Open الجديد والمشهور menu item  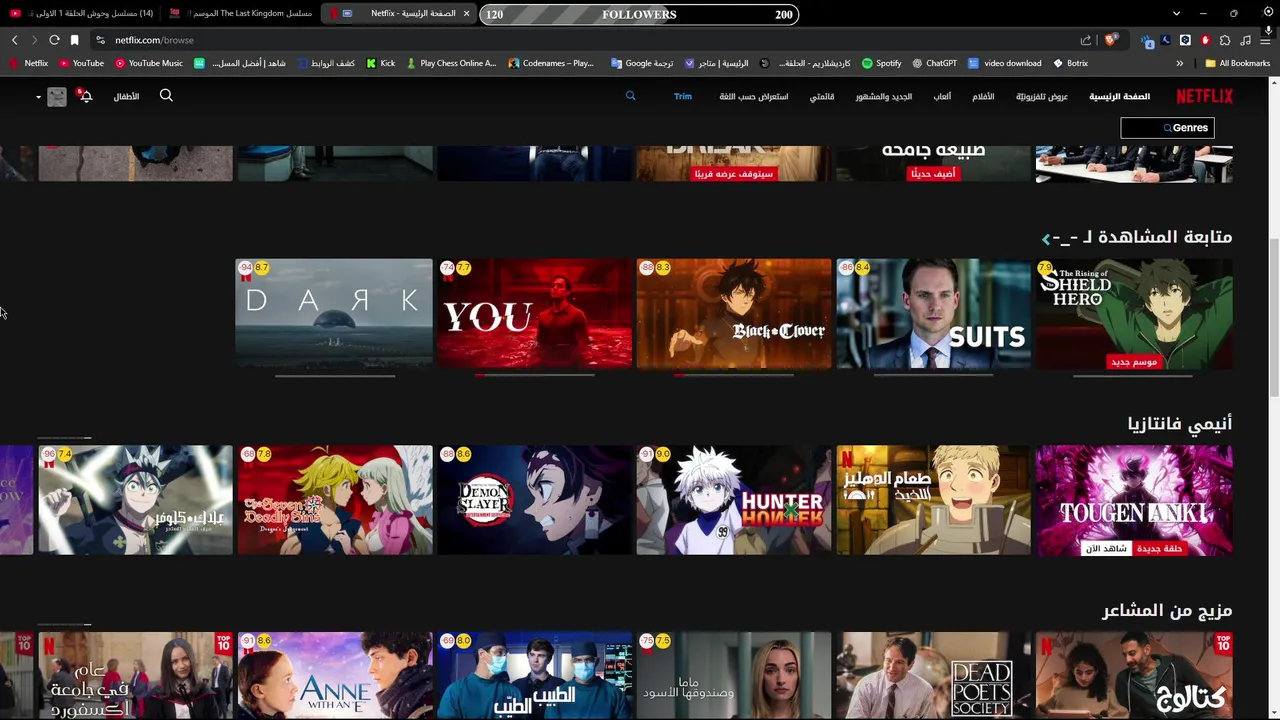[x=884, y=96]
